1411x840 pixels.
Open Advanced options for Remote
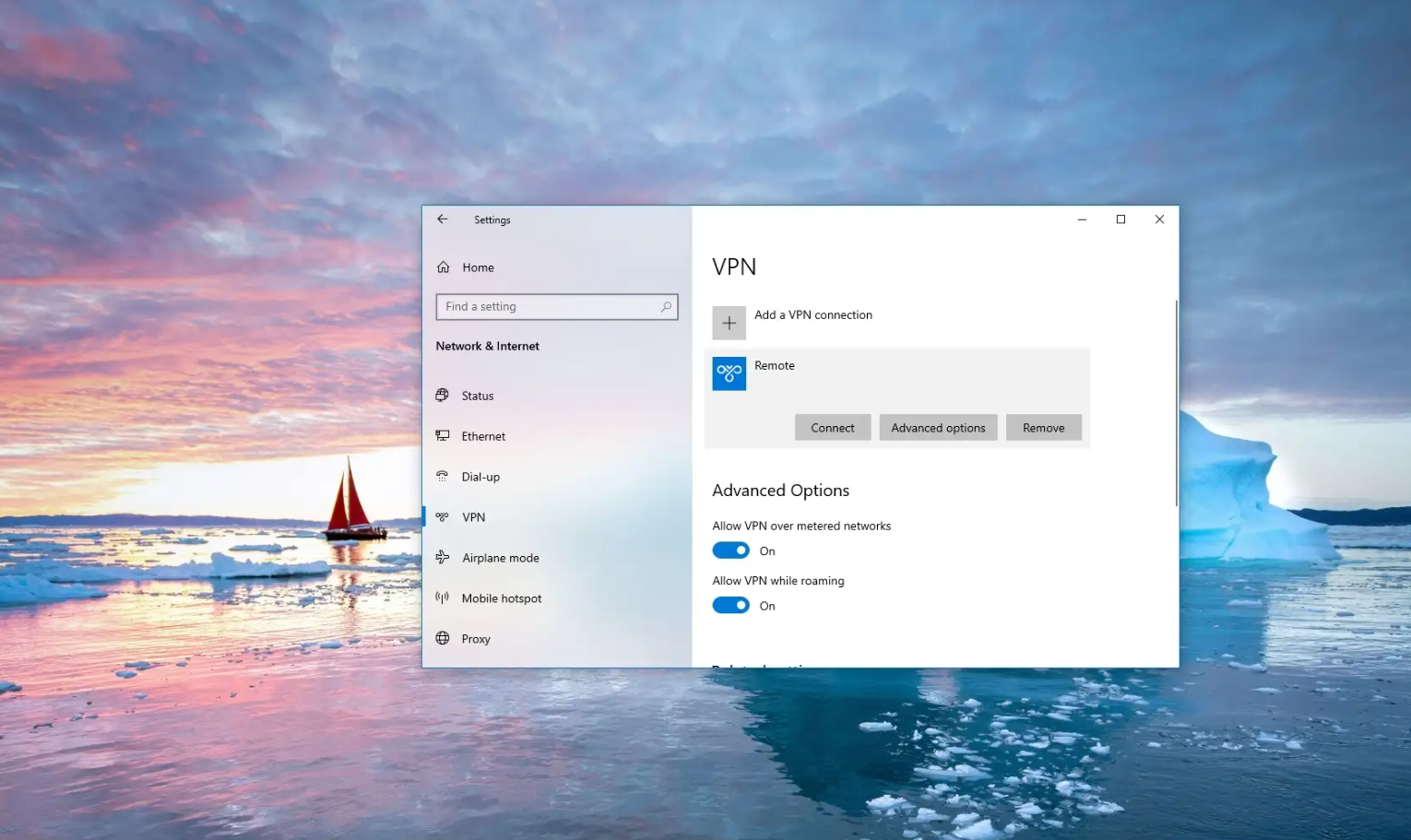[x=938, y=428]
